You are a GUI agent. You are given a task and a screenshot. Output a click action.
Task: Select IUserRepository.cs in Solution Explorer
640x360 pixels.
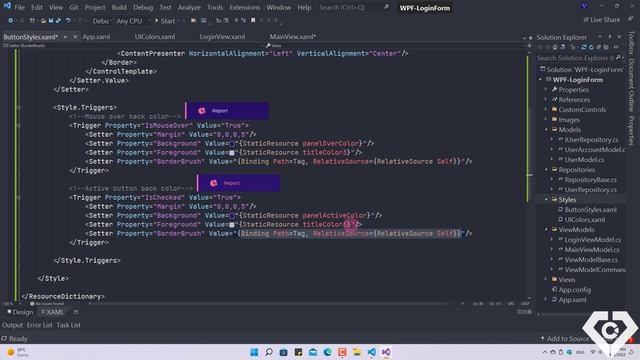pos(591,140)
